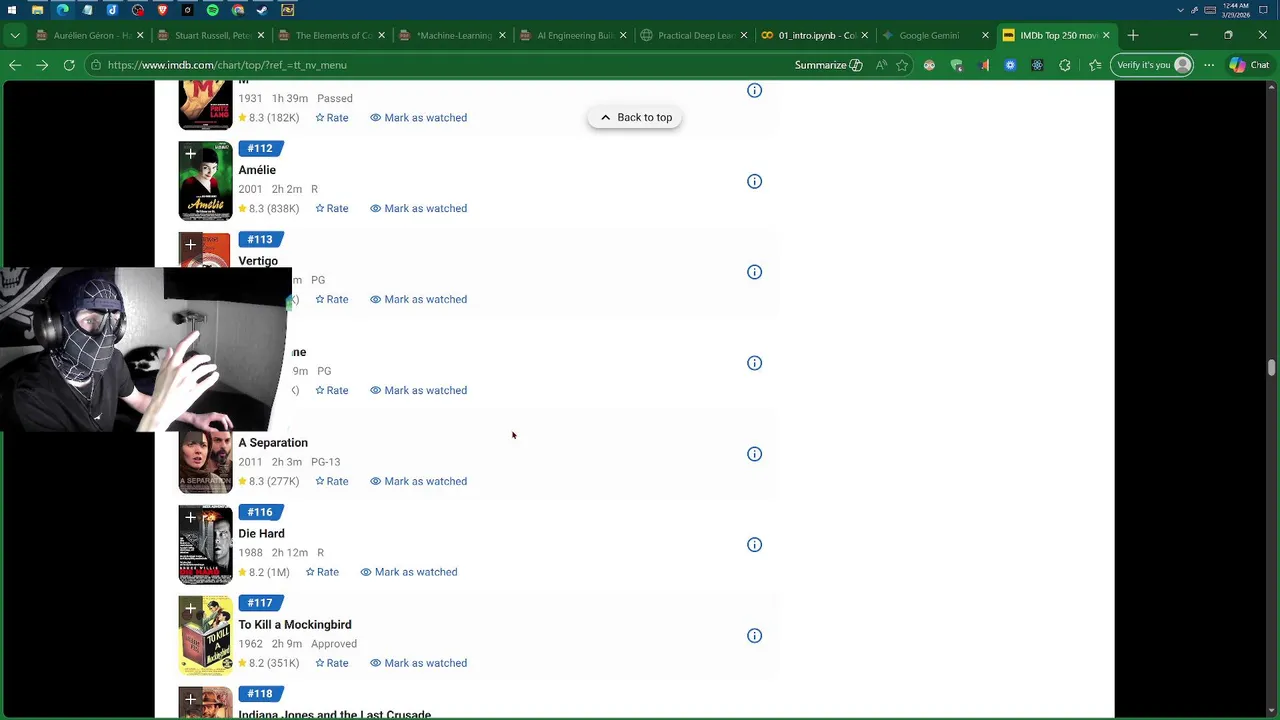Open the Vertigo title link
This screenshot has width=1280, height=720.
point(258,261)
